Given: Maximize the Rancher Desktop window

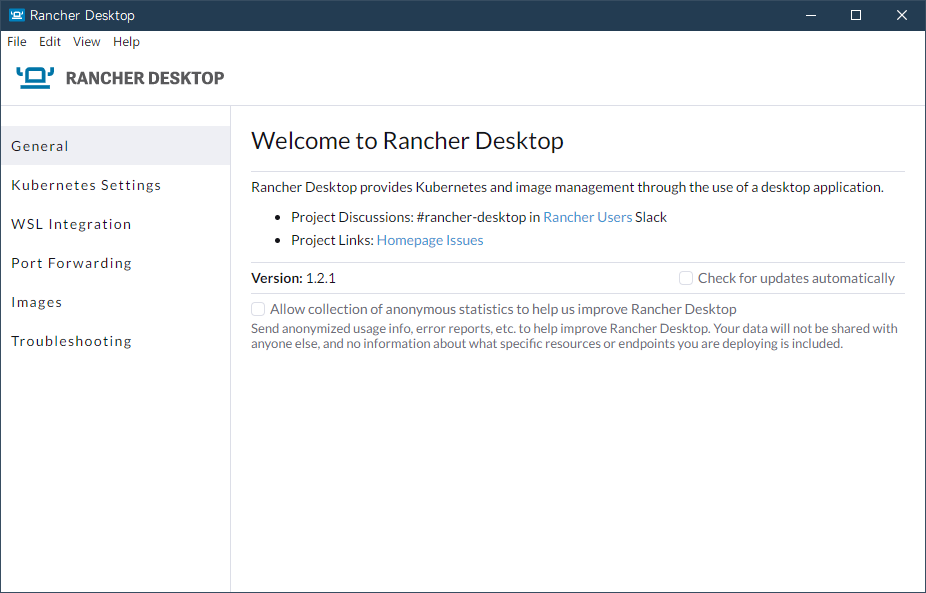Looking at the screenshot, I should (856, 15).
